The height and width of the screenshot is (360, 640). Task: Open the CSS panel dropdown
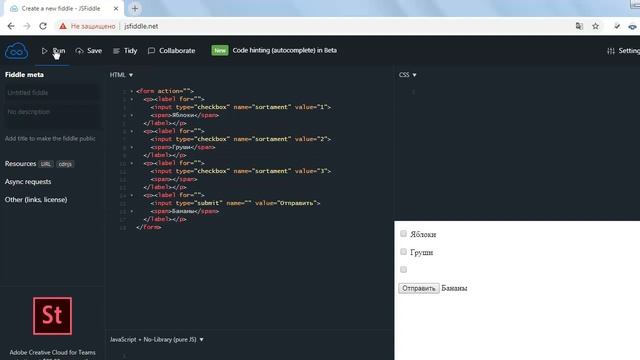point(407,75)
